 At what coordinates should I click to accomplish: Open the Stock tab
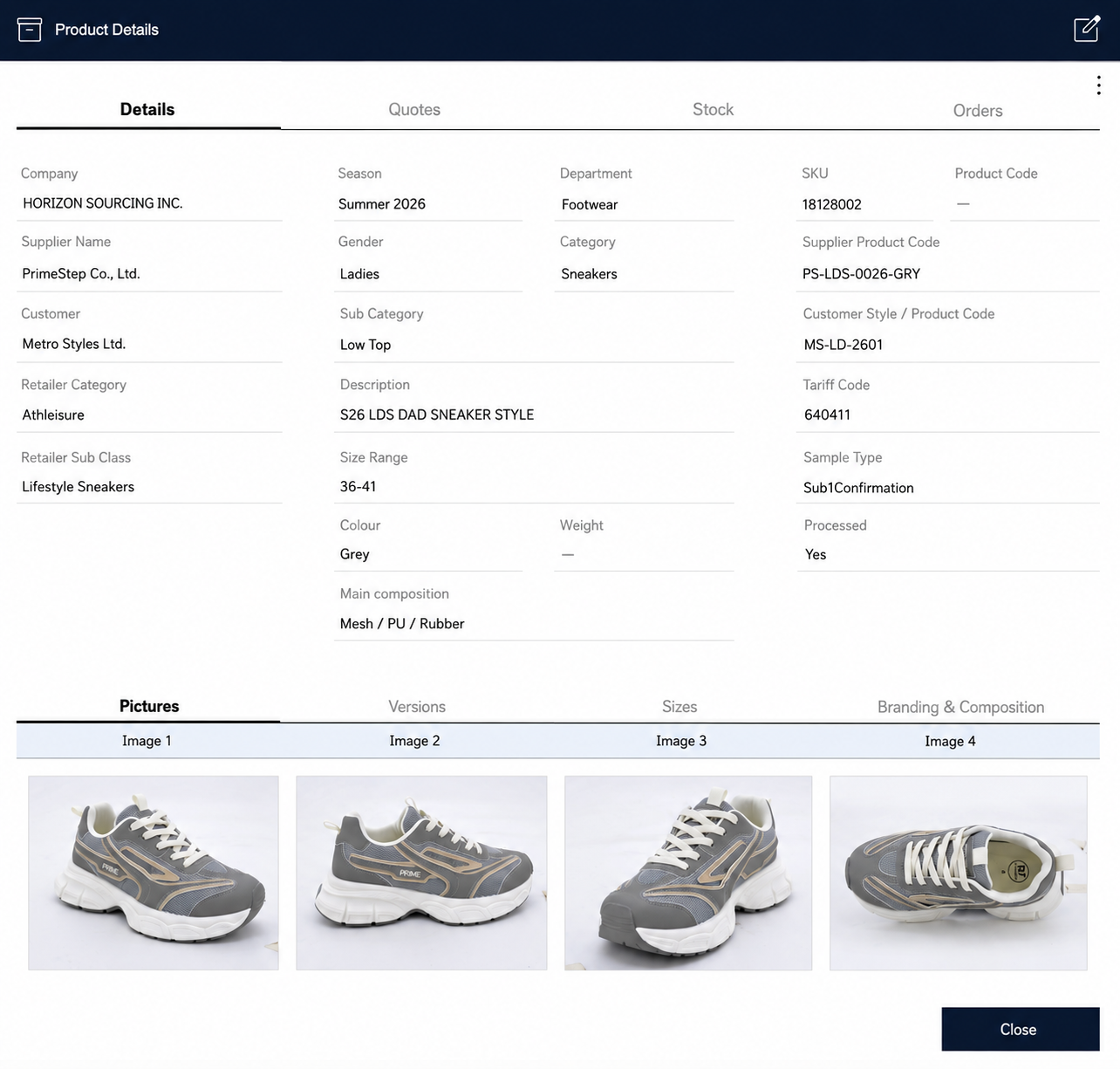(x=713, y=109)
